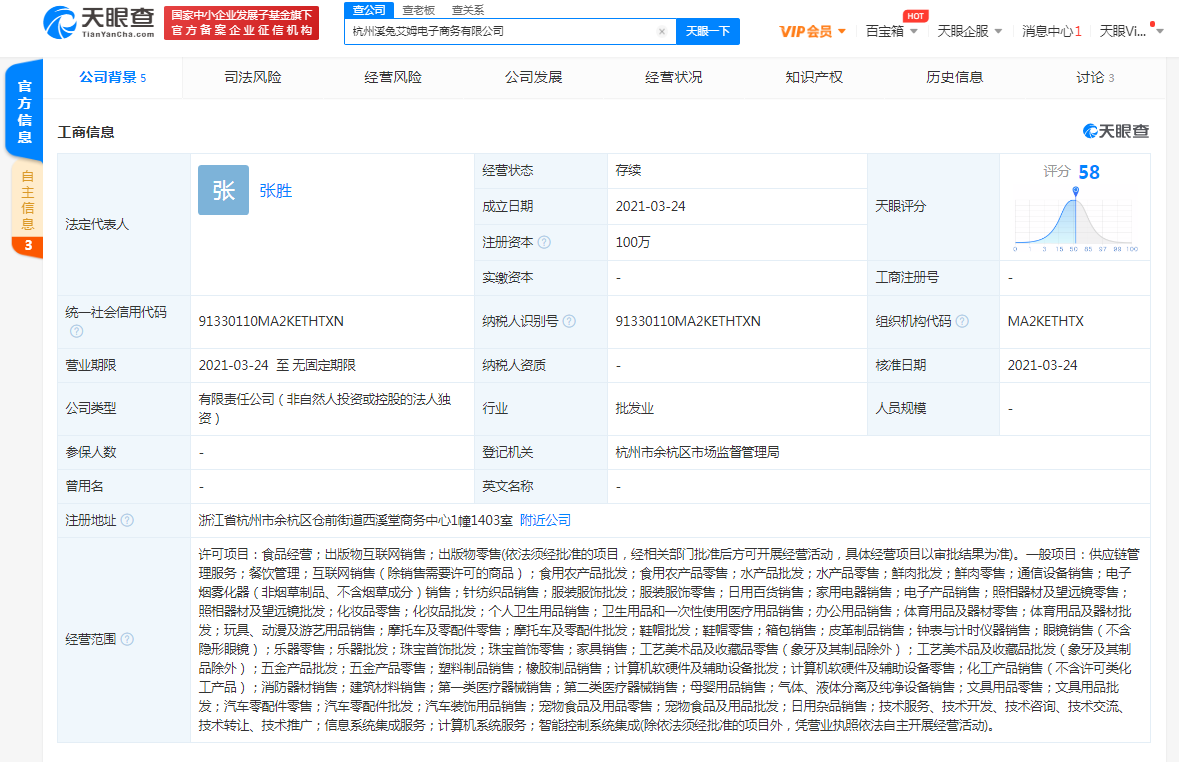Open legal representative 张胜 profile link
Image resolution: width=1179 pixels, height=762 pixels.
275,191
